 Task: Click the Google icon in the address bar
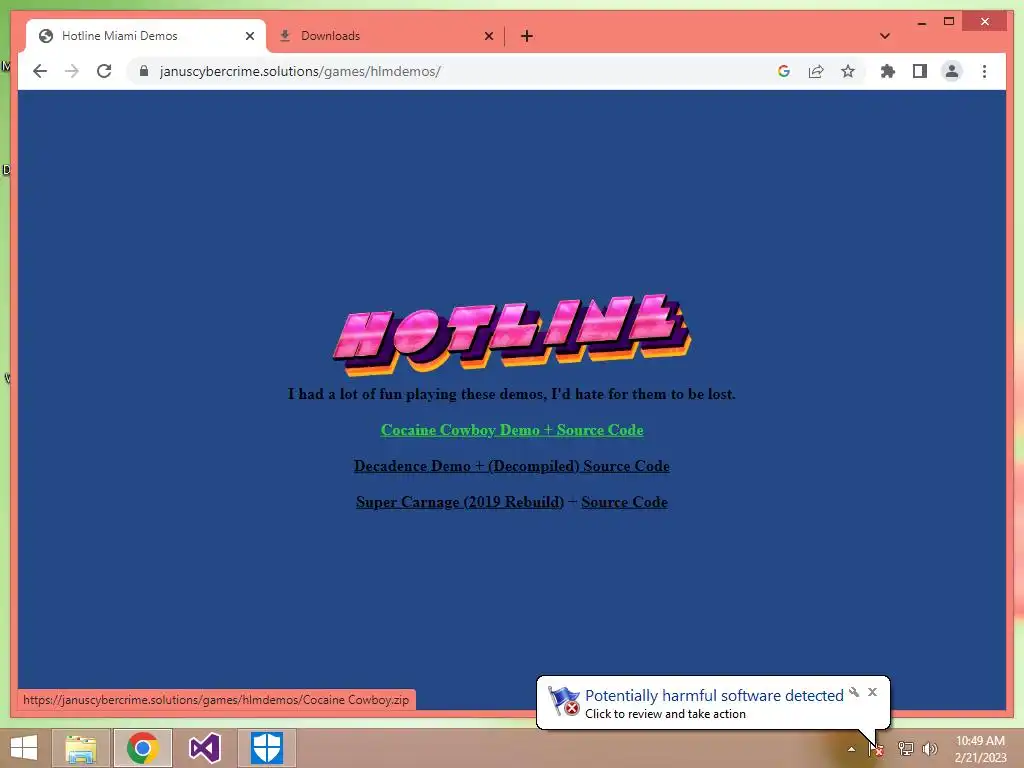point(784,71)
